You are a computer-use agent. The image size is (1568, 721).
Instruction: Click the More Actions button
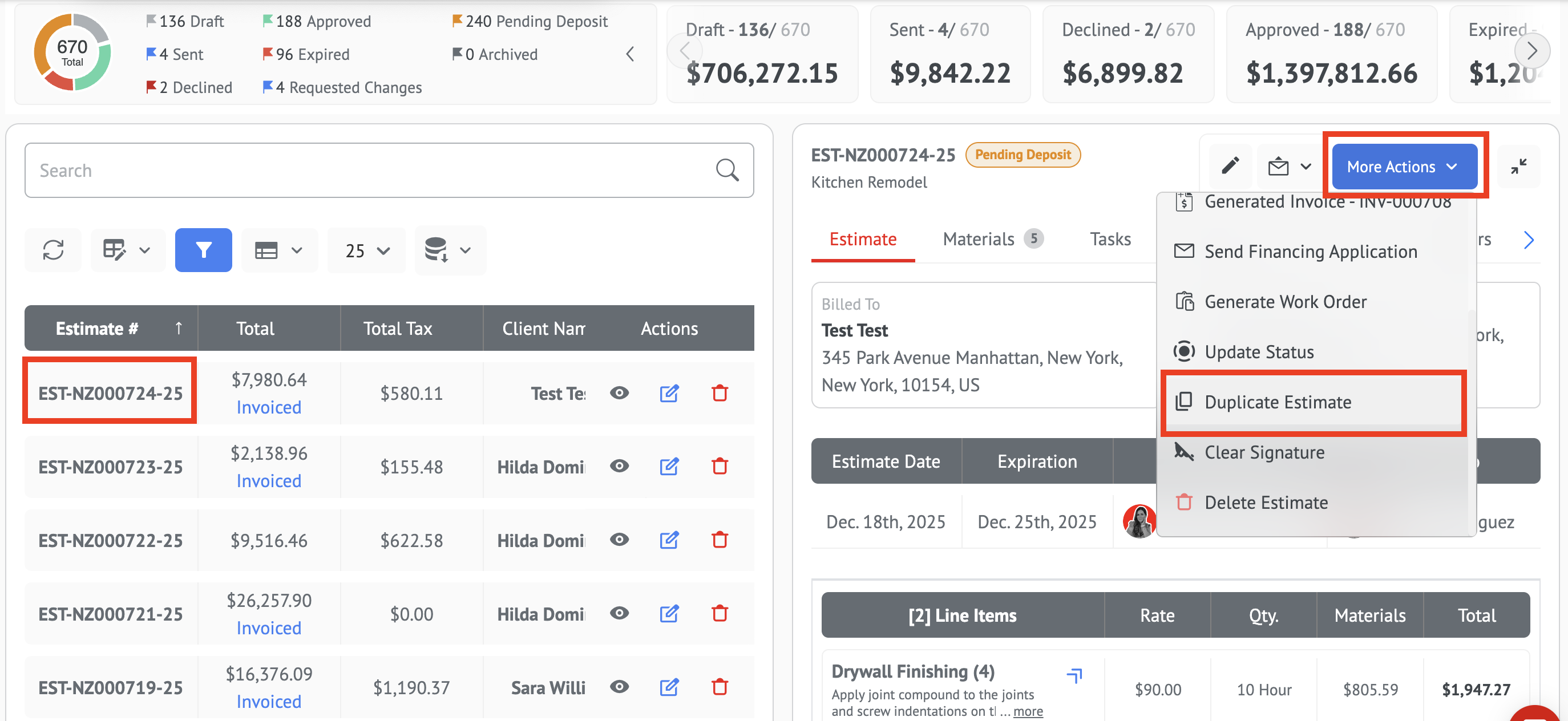click(x=1403, y=167)
